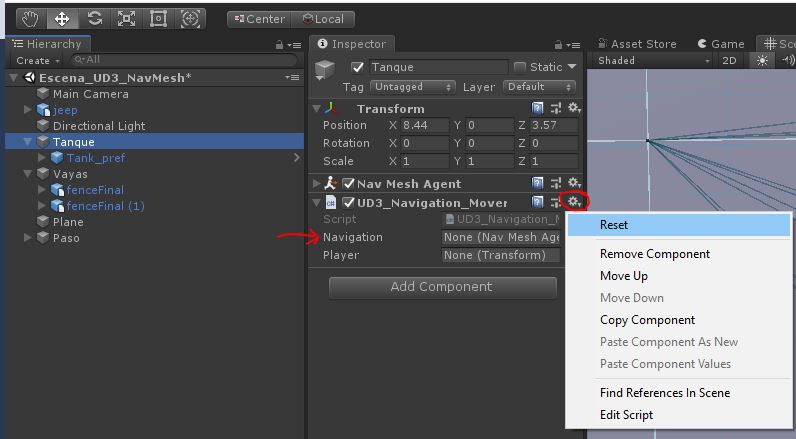Screen dimensions: 796x439
Task: Select the Plane object
Action: (x=68, y=222)
